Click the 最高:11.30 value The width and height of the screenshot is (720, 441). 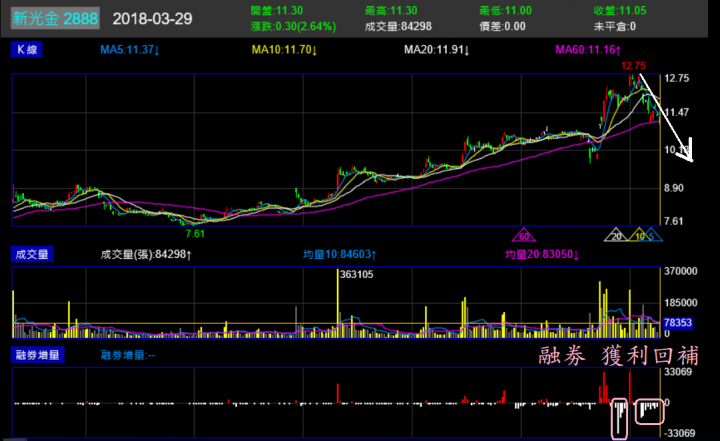391,11
